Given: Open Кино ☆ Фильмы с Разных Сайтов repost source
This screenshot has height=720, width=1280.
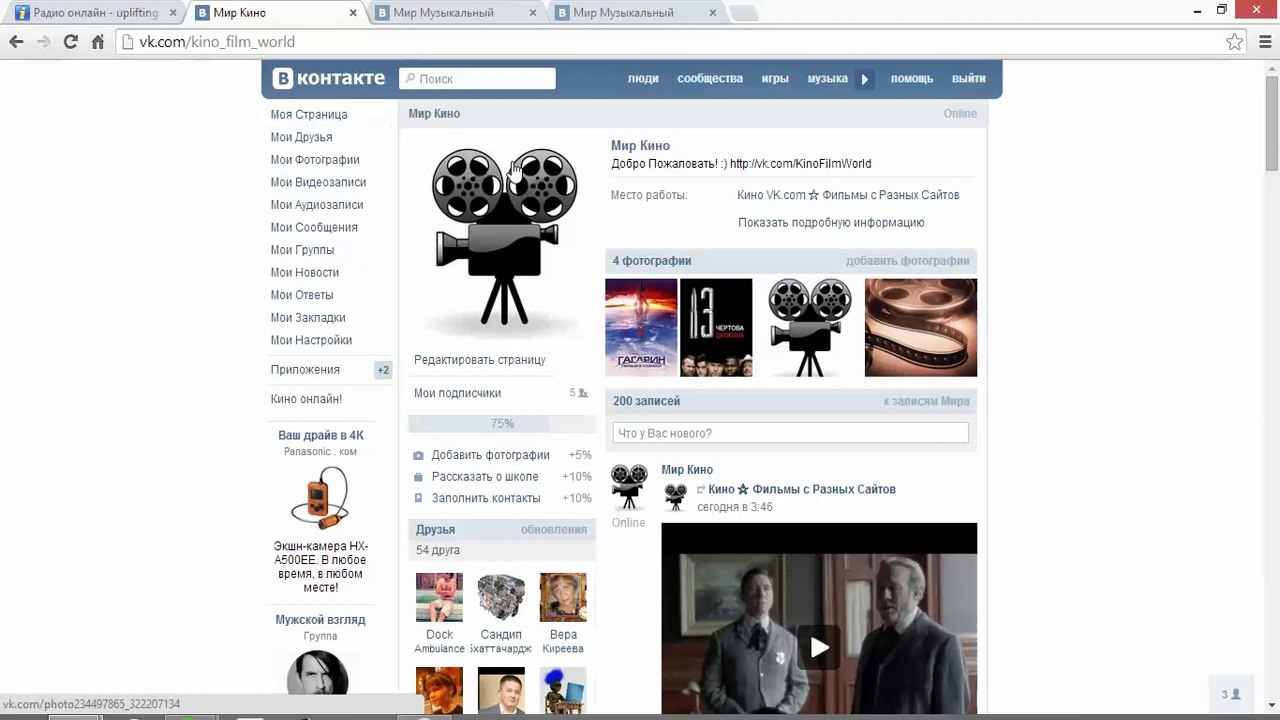Looking at the screenshot, I should (x=802, y=490).
